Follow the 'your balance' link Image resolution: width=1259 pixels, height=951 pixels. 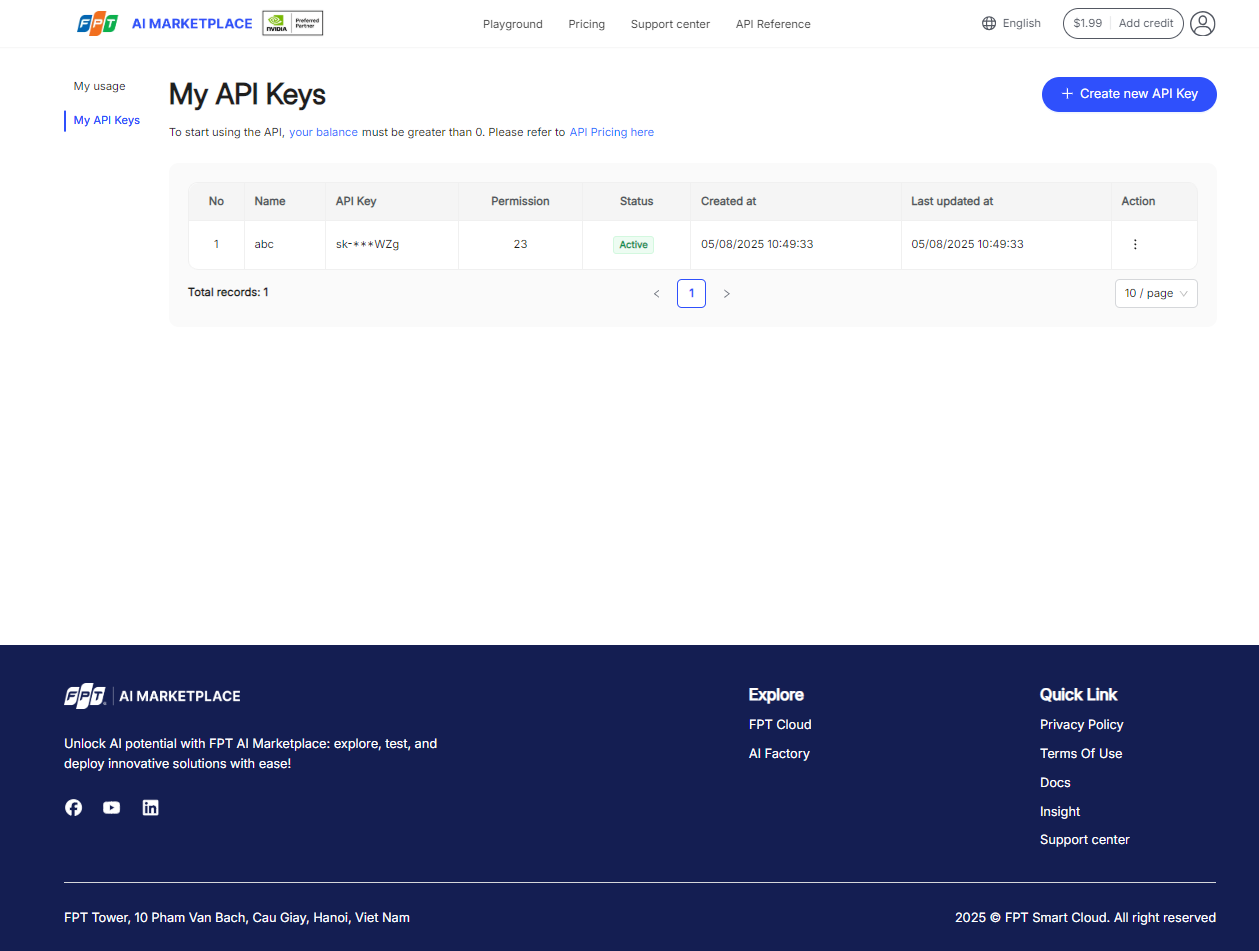[x=323, y=132]
